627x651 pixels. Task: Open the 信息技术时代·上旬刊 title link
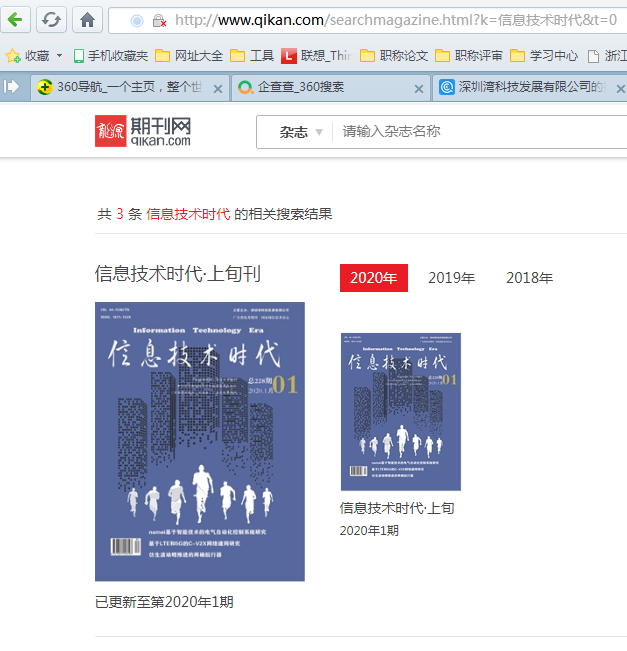[178, 274]
